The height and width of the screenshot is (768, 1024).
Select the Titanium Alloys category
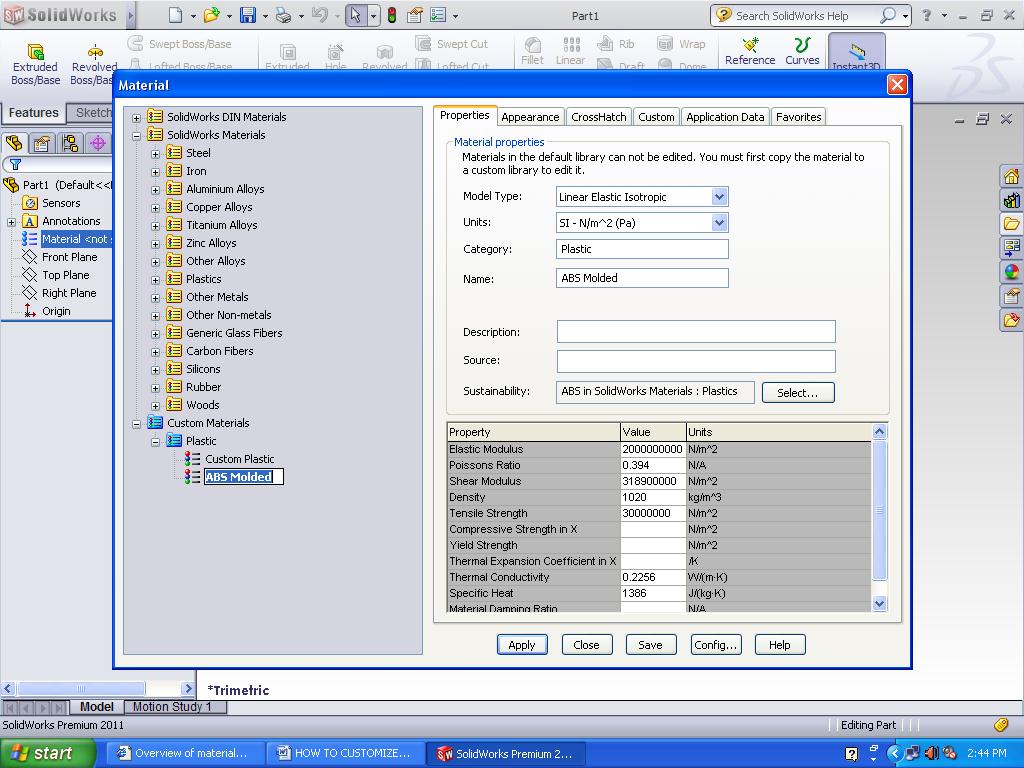coord(221,225)
